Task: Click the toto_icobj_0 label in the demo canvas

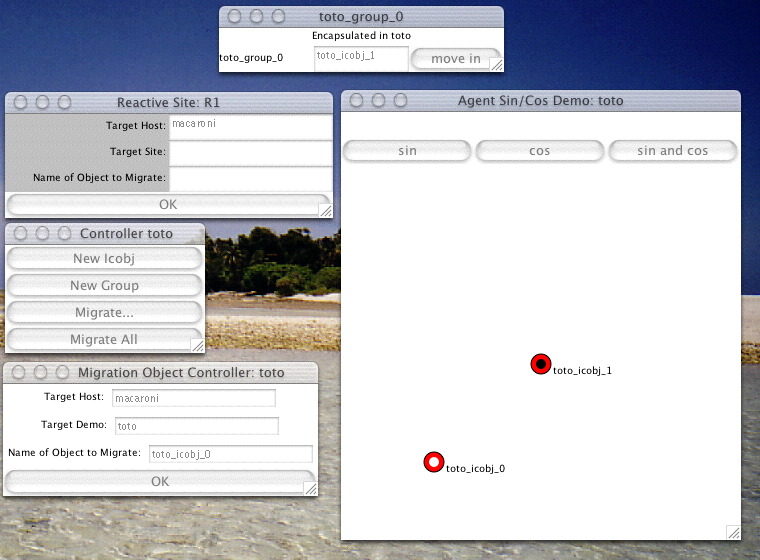Action: click(475, 468)
